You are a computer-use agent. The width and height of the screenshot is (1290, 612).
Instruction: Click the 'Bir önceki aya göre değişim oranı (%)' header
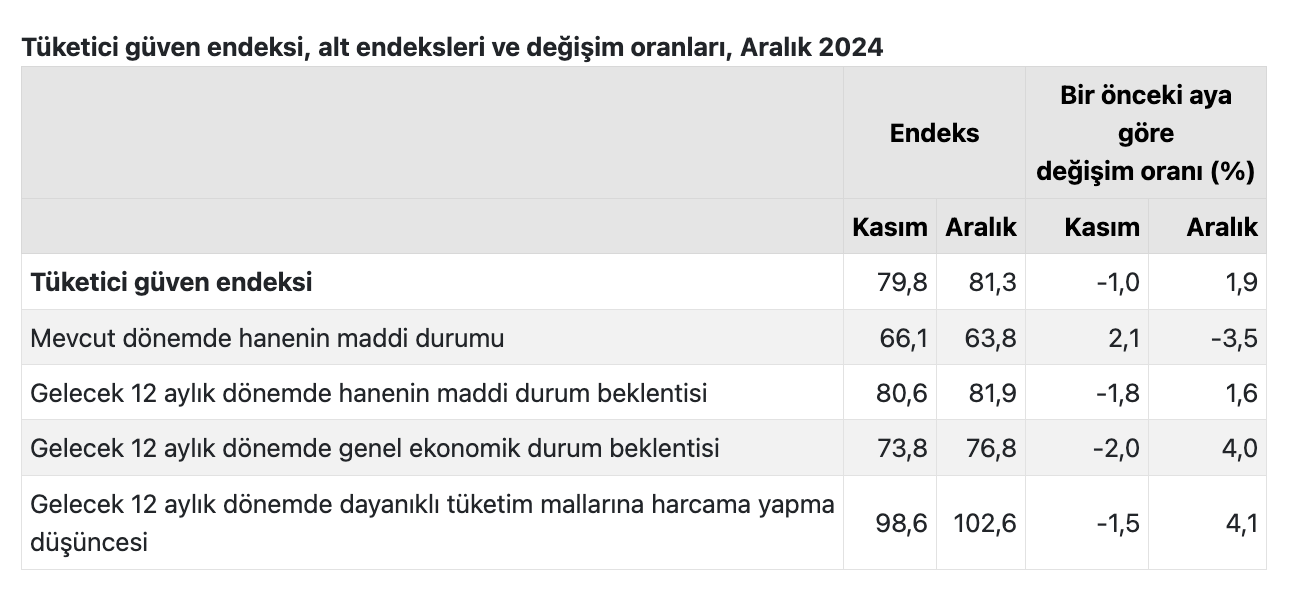click(1145, 133)
